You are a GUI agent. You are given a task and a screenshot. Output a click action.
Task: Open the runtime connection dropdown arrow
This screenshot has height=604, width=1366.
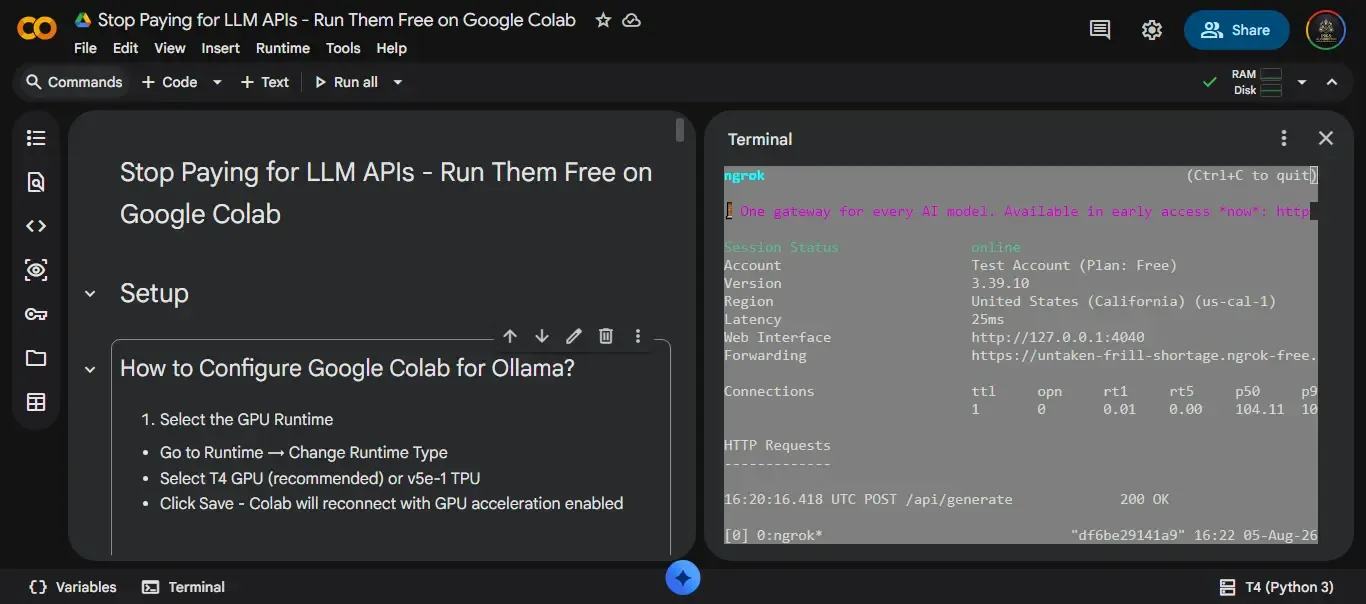click(x=1302, y=82)
